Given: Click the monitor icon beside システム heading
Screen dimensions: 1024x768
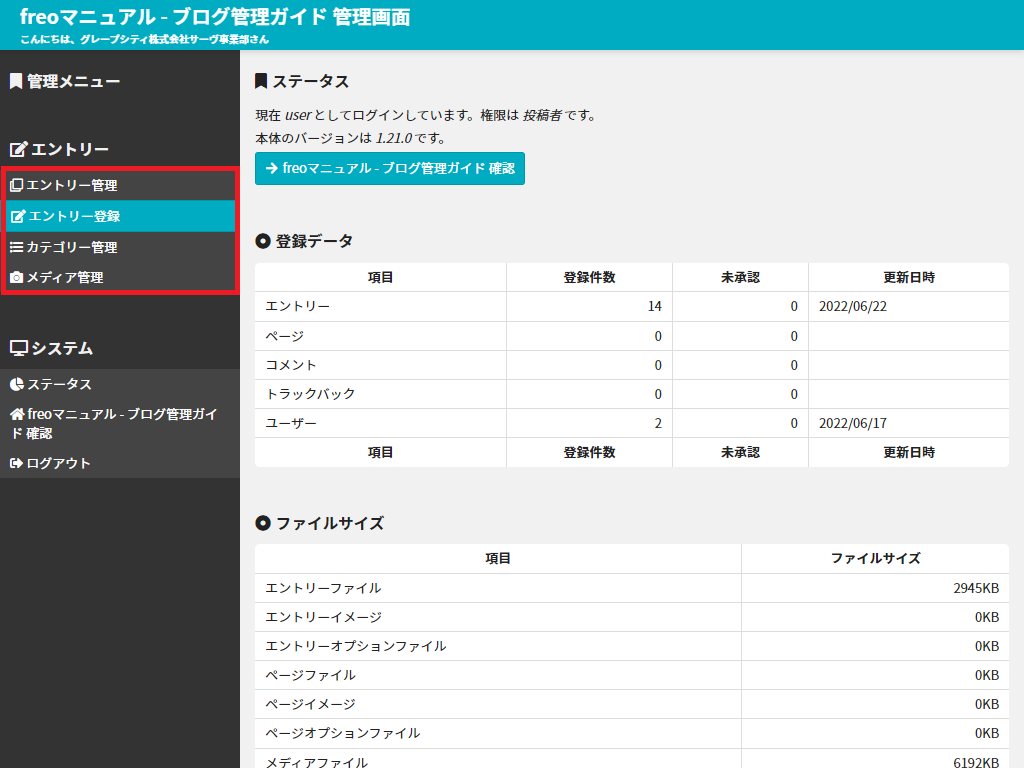Looking at the screenshot, I should [19, 348].
